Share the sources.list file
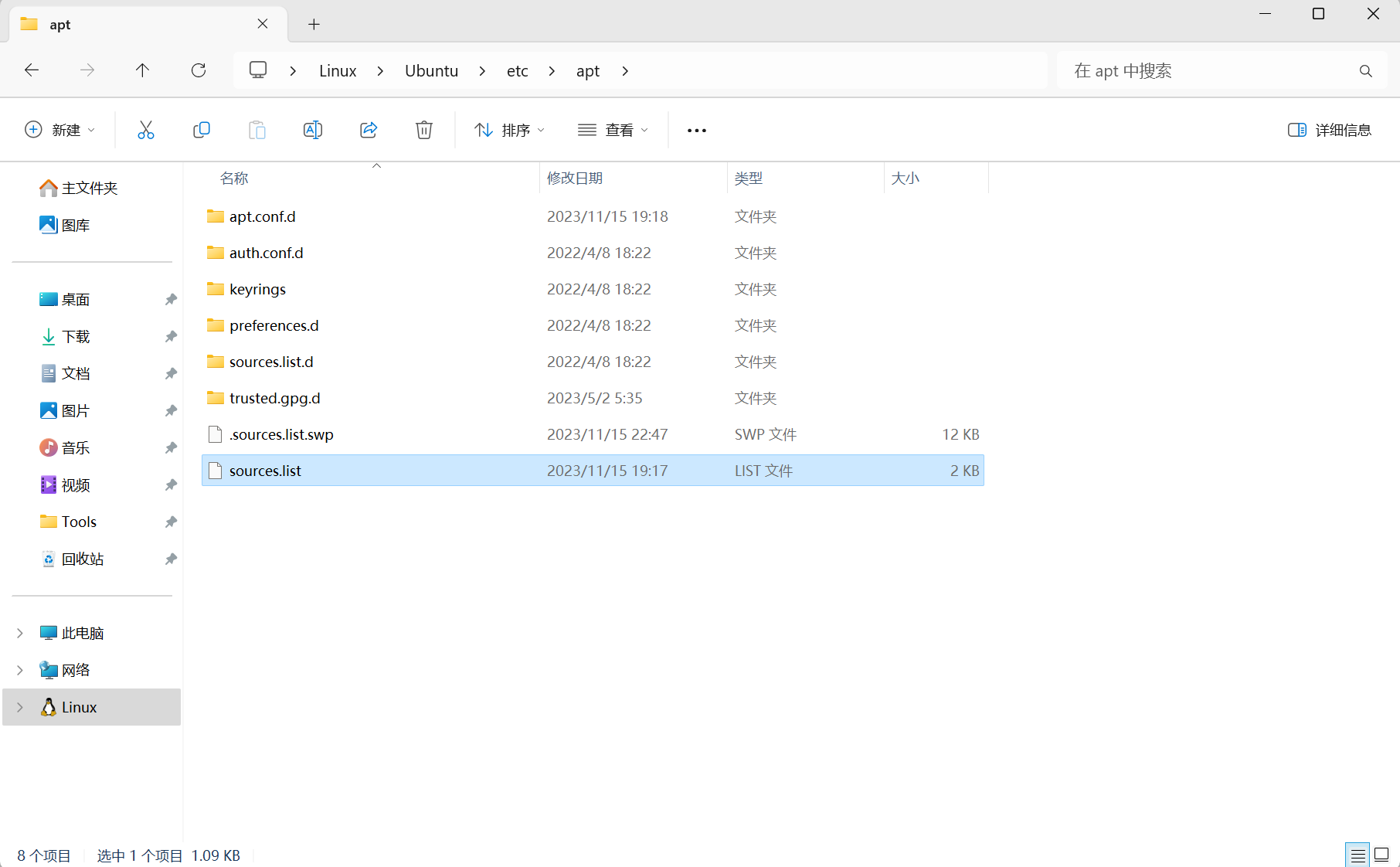Image resolution: width=1400 pixels, height=867 pixels. point(369,130)
